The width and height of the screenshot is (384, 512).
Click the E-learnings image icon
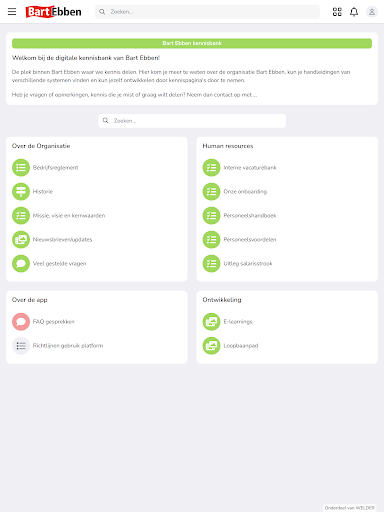click(211, 322)
